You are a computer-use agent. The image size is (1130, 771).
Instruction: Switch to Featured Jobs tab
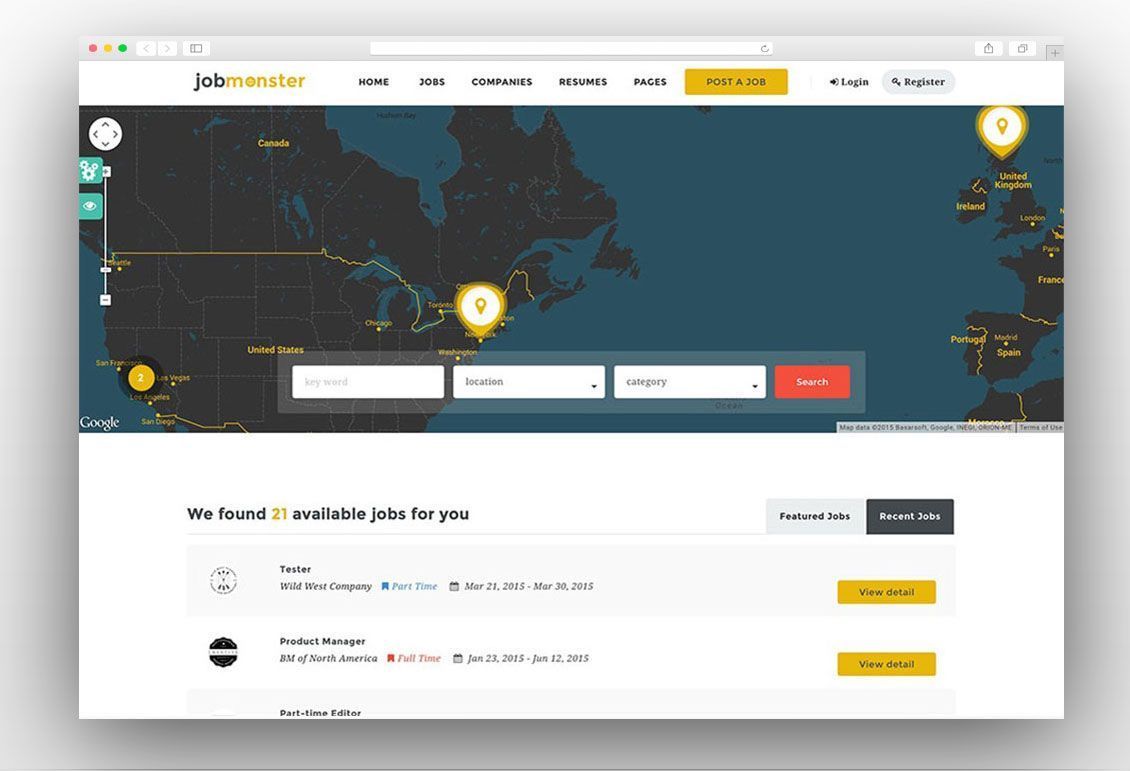point(815,516)
